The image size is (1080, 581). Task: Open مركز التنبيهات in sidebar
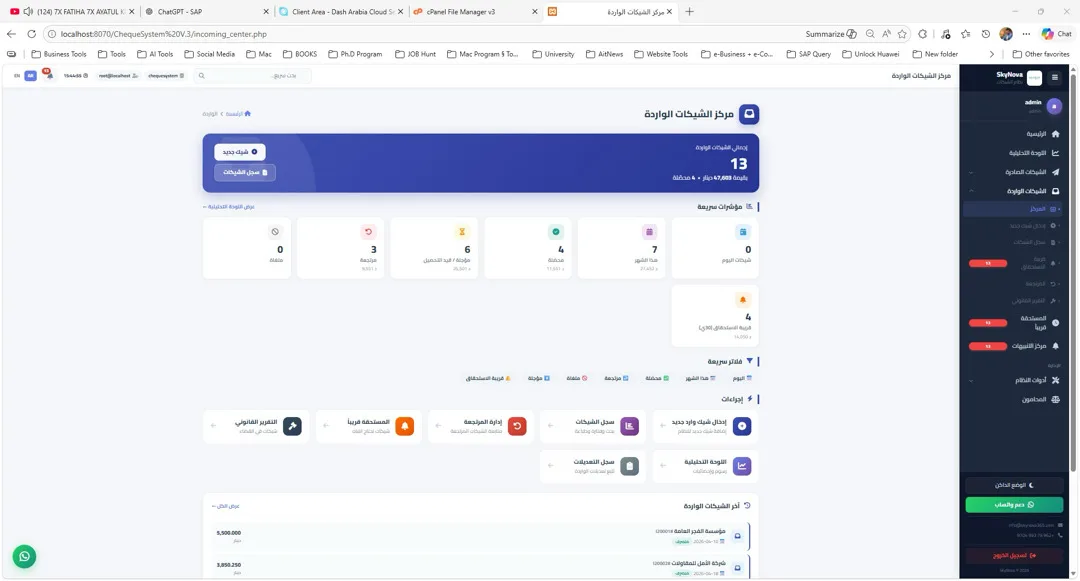click(1013, 346)
